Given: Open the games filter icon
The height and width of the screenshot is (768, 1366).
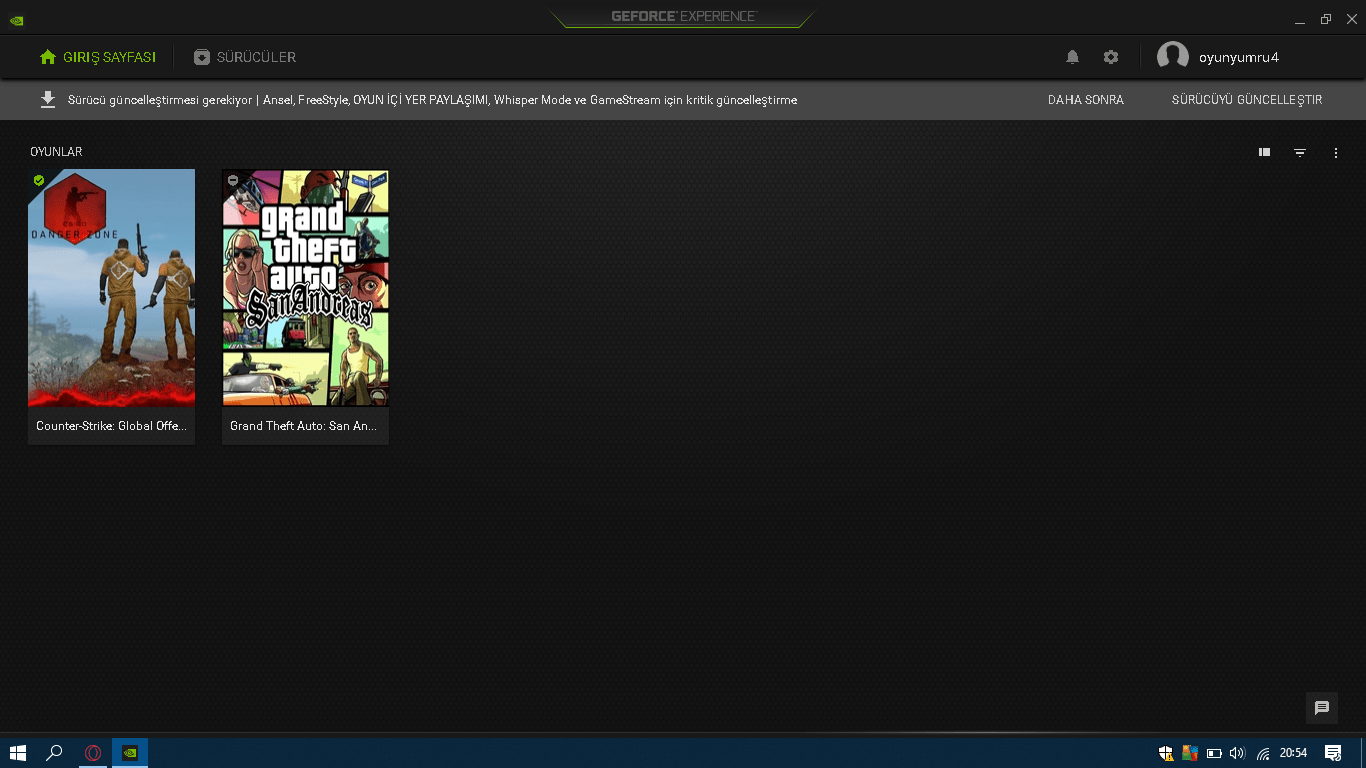Looking at the screenshot, I should 1300,153.
